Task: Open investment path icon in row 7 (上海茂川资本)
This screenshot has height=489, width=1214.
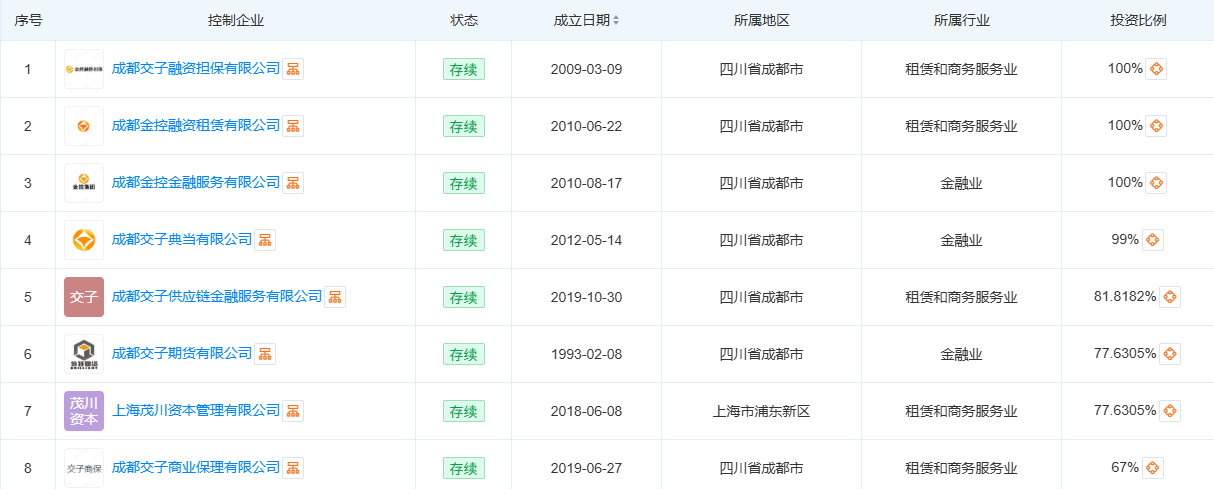Action: pos(1170,411)
